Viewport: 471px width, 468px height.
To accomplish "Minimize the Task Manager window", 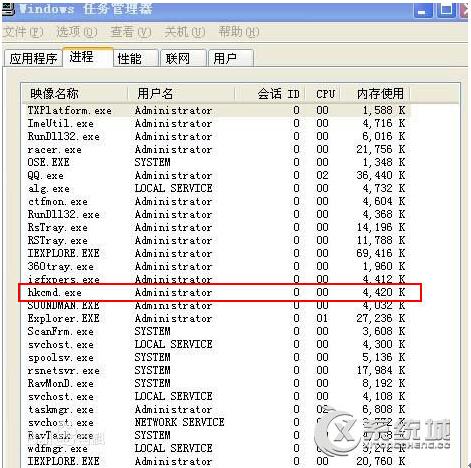I will (423, 11).
